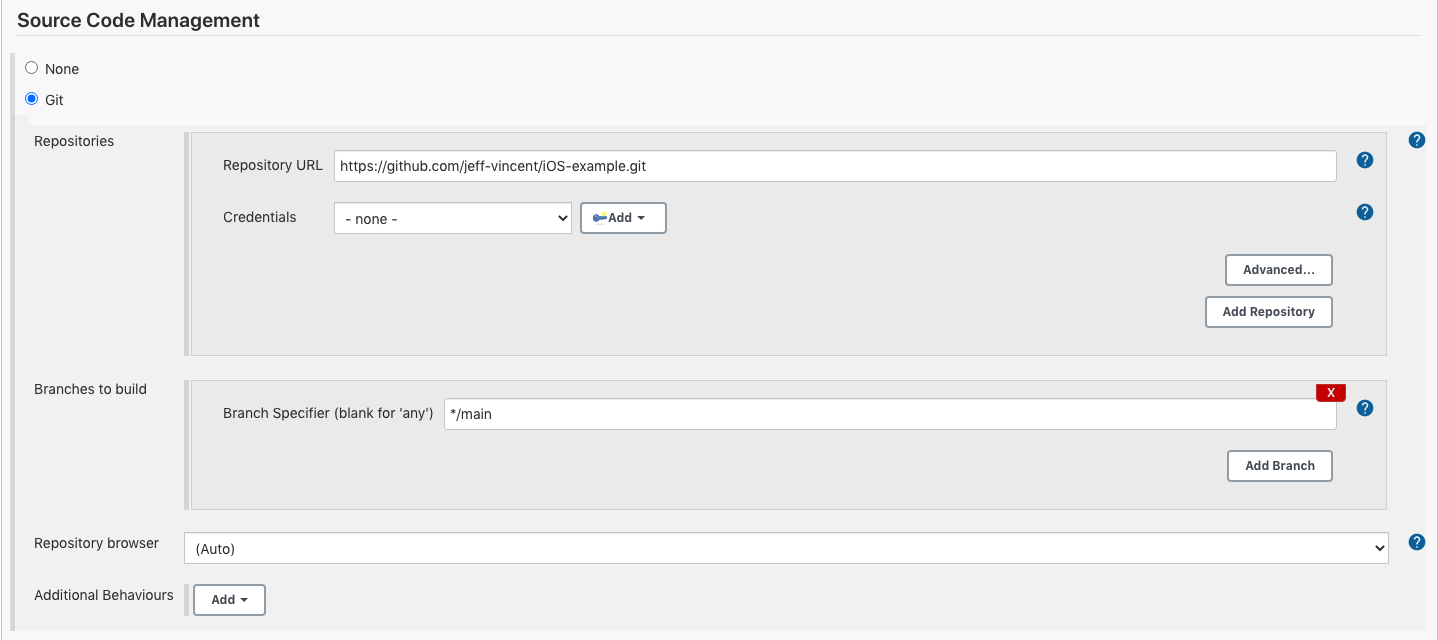Focus the Repository URL input field
The width and height of the screenshot is (1438, 640).
click(835, 166)
